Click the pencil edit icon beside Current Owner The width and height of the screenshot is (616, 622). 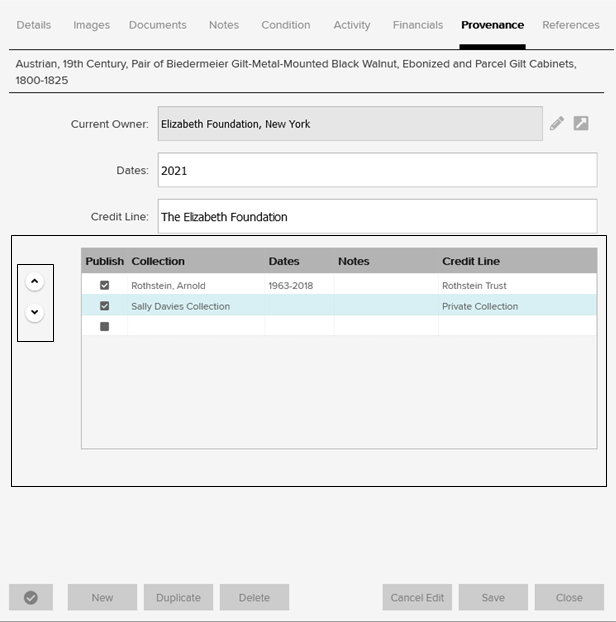tap(557, 124)
